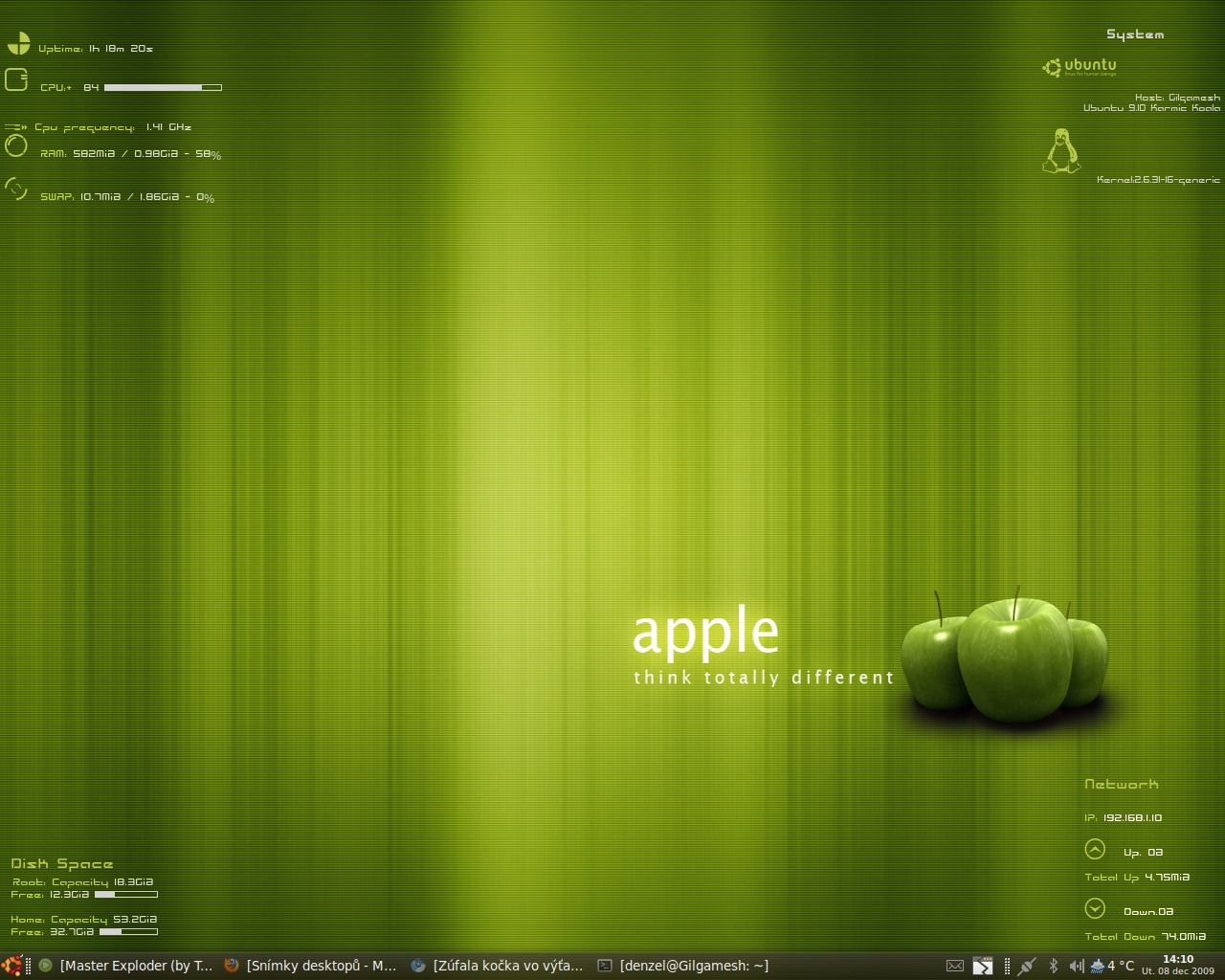1225x980 pixels.
Task: Click the CPU usage progress bar
Action: (163, 87)
